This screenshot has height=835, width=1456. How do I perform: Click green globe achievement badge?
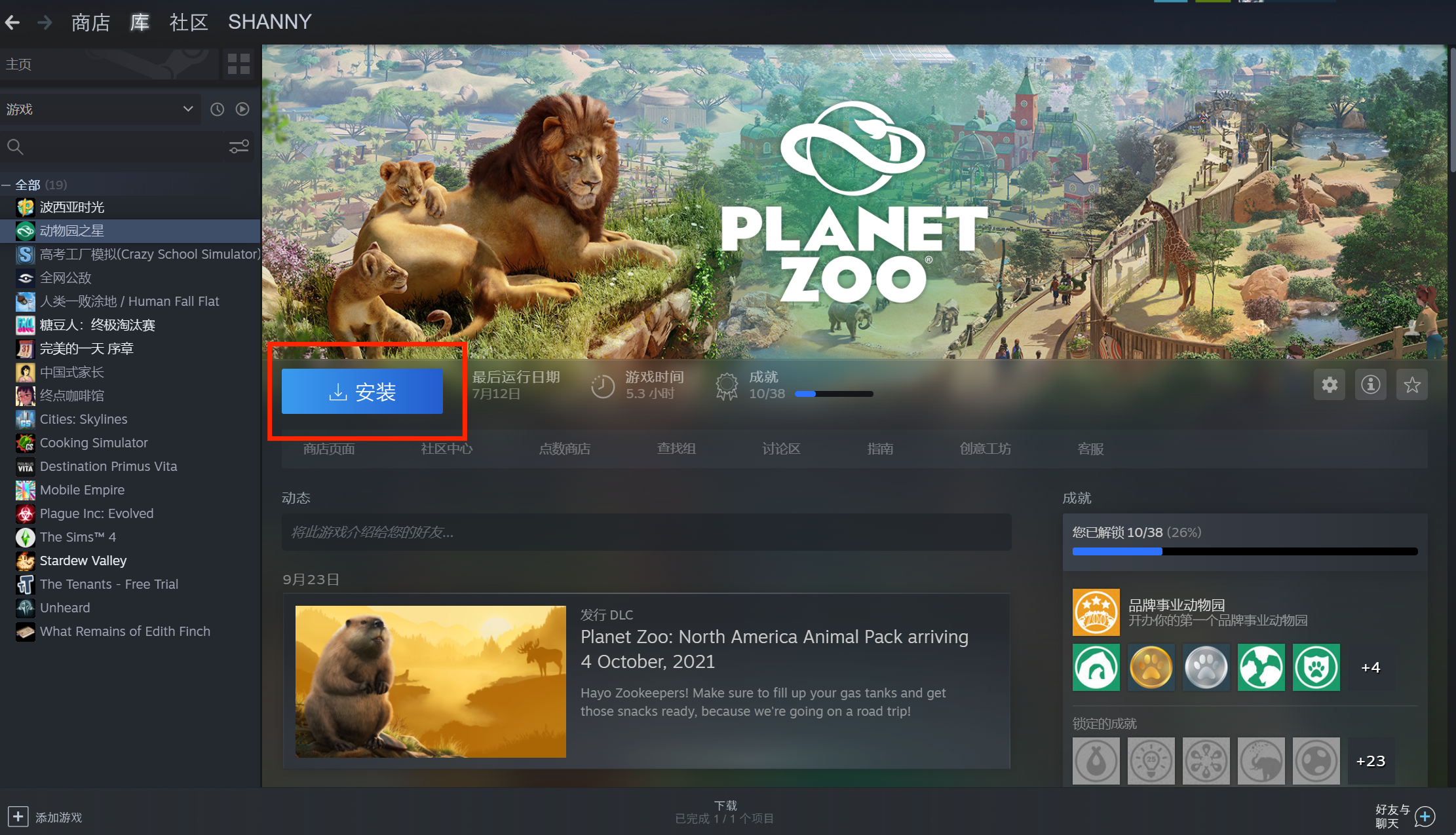[x=1261, y=667]
